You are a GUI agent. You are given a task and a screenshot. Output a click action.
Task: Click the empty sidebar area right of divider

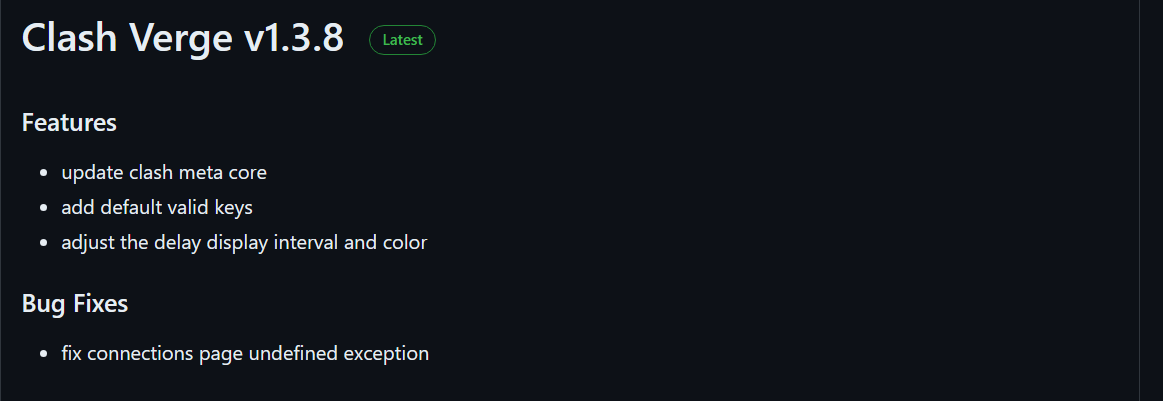coord(1152,200)
